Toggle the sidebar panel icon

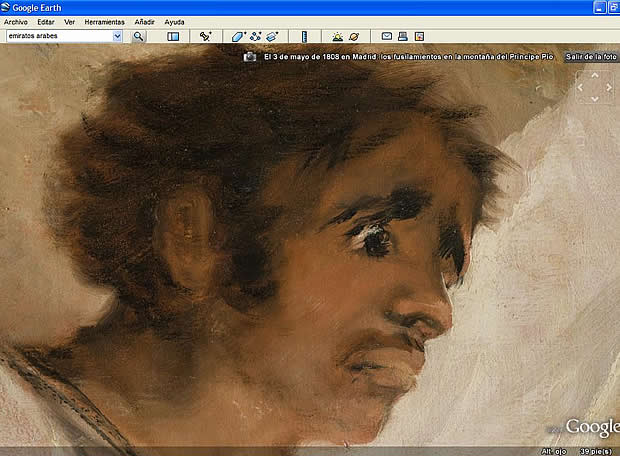173,36
